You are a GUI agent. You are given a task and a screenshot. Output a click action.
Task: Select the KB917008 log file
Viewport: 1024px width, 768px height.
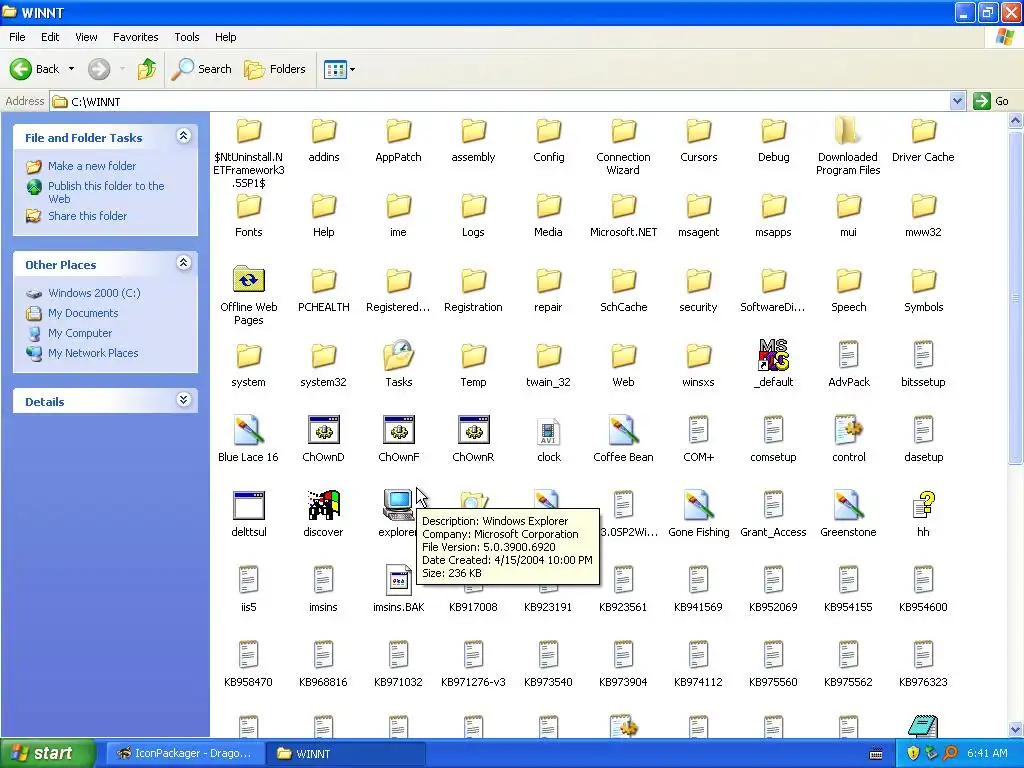(473, 607)
